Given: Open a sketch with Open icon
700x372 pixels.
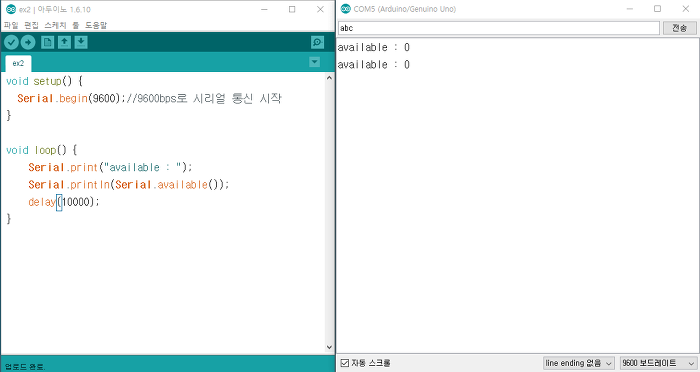Looking at the screenshot, I should (x=64, y=42).
